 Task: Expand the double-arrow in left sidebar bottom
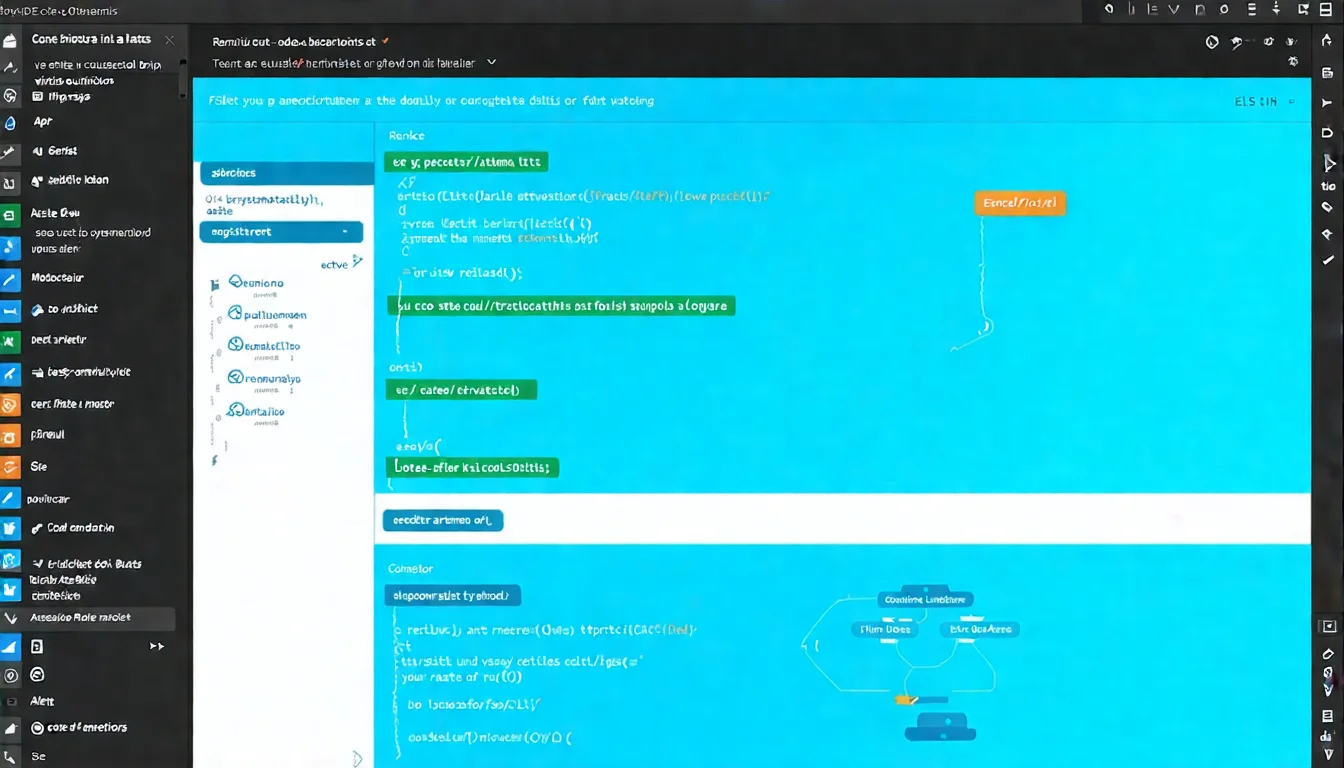point(157,646)
